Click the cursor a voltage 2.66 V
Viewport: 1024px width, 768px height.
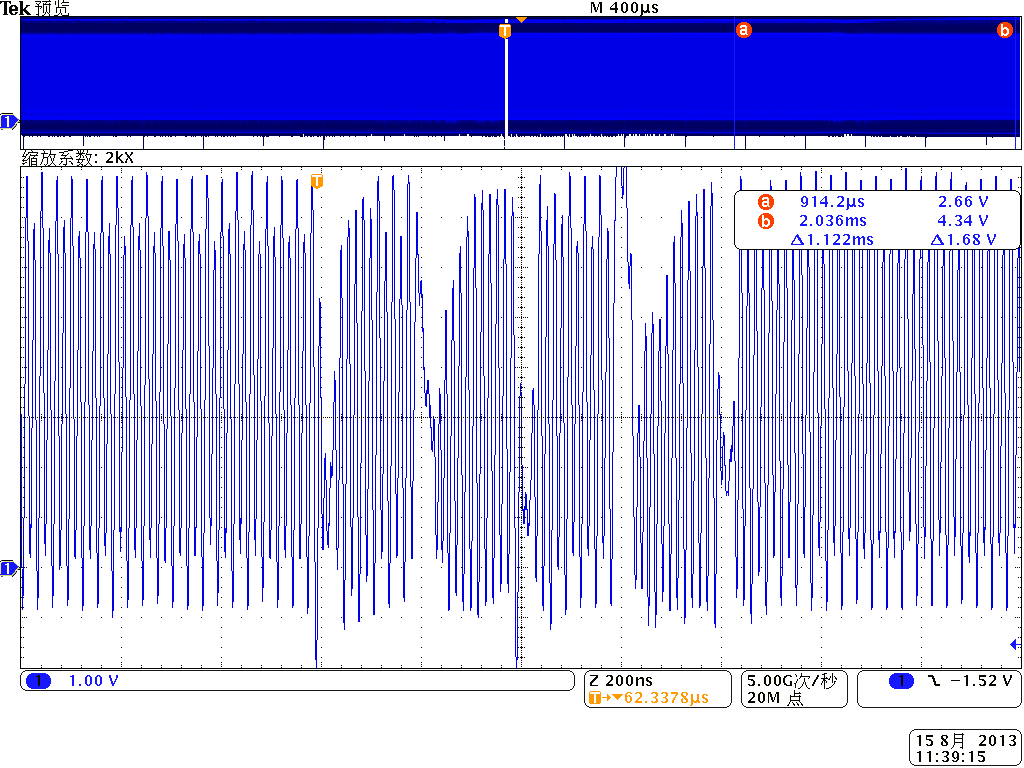click(x=964, y=202)
